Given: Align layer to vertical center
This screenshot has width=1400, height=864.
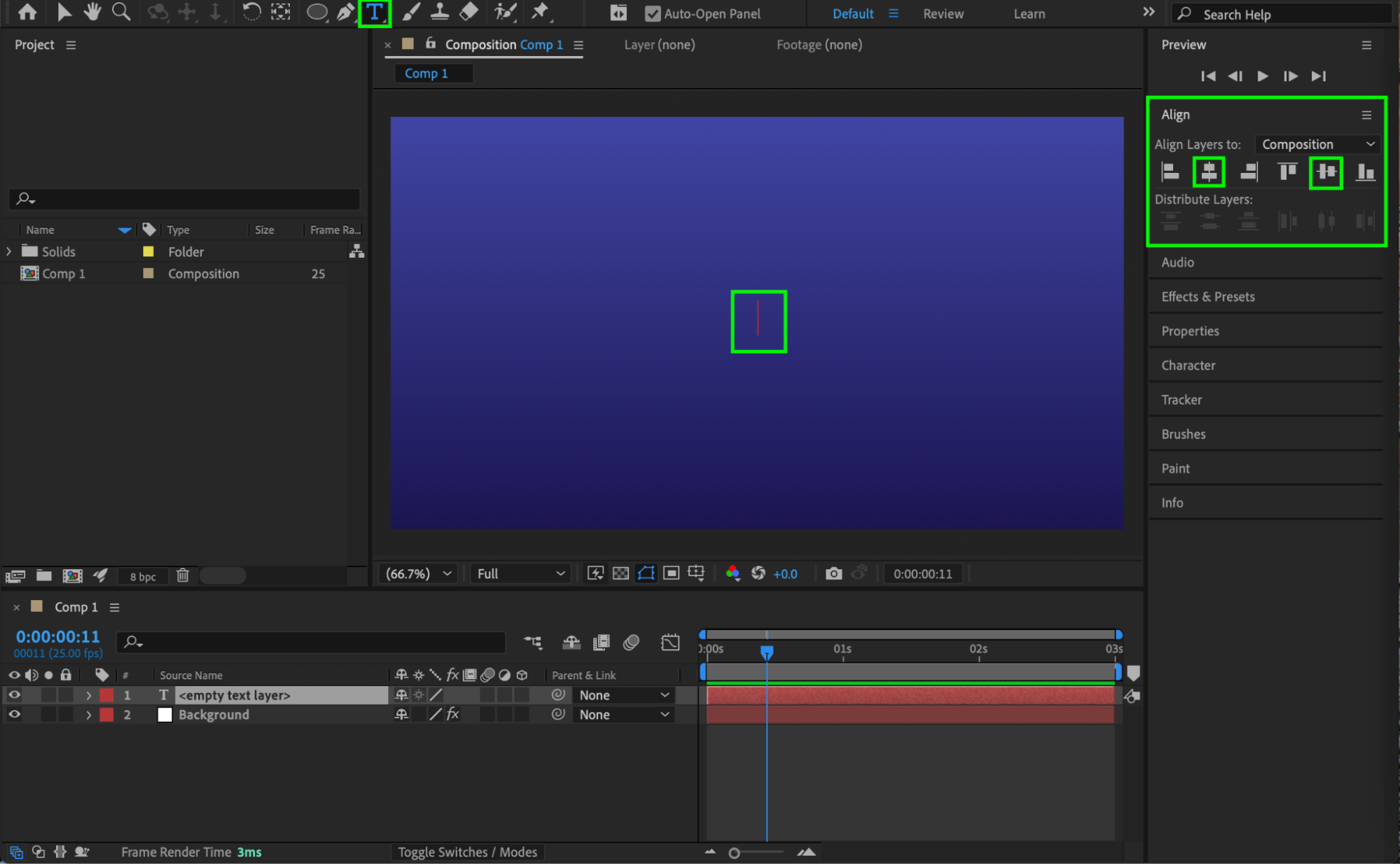Looking at the screenshot, I should point(1326,172).
